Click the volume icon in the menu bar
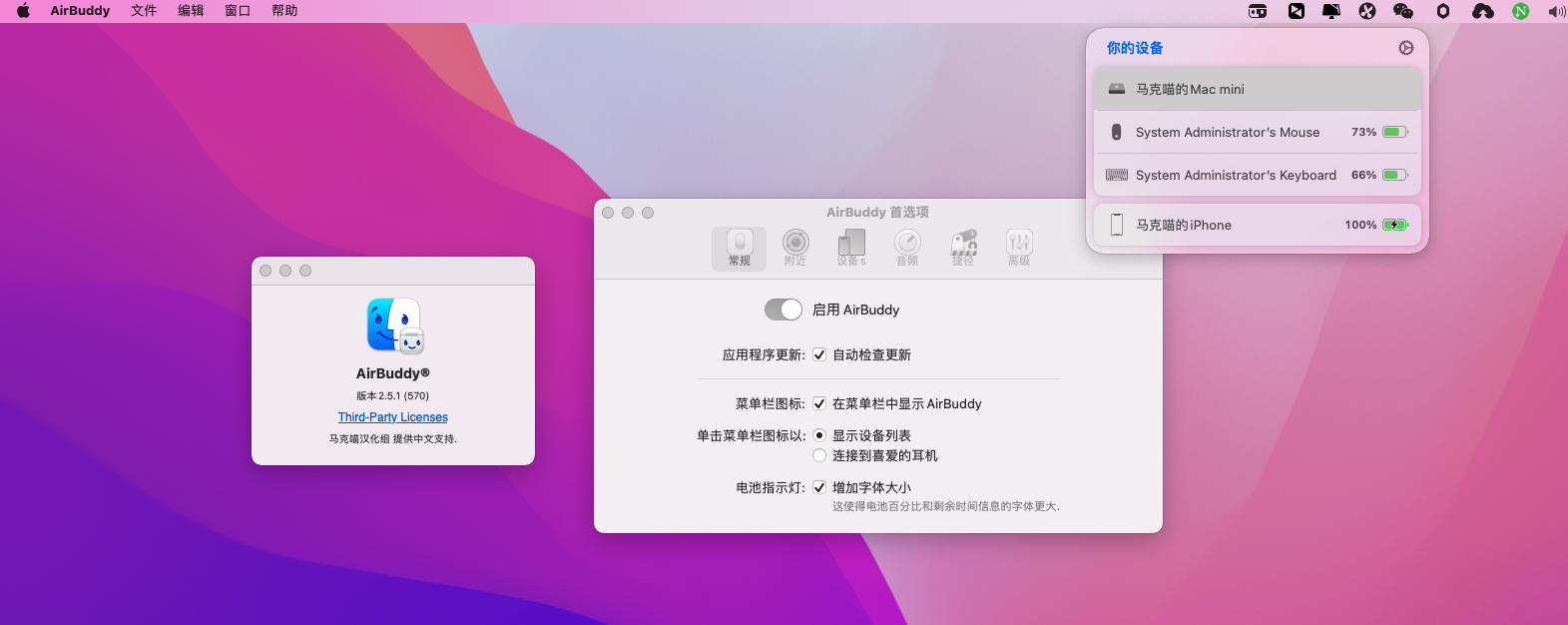 point(1556,11)
